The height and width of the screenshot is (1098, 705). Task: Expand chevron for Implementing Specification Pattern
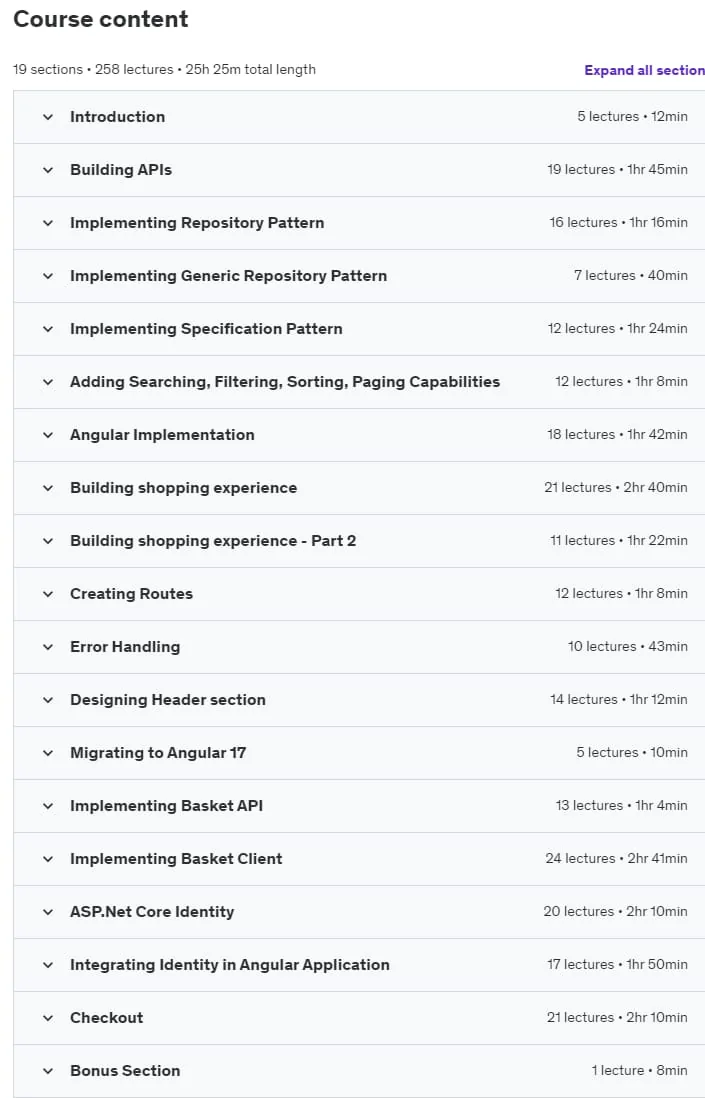point(48,329)
